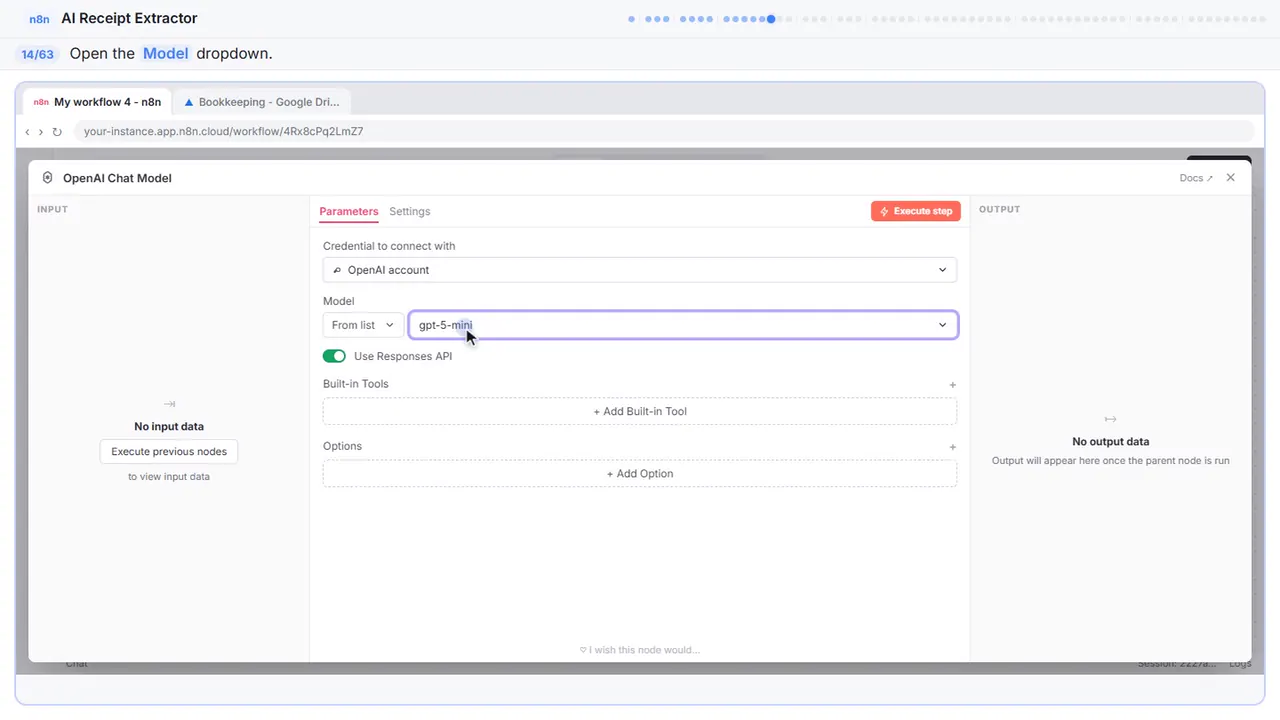Click the 'OpenAI Chat Model' panel title

(117, 178)
